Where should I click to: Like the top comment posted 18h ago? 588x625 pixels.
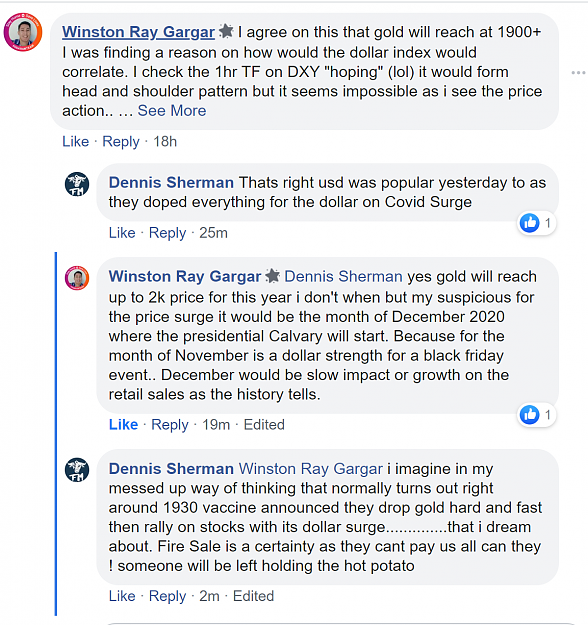[x=75, y=142]
